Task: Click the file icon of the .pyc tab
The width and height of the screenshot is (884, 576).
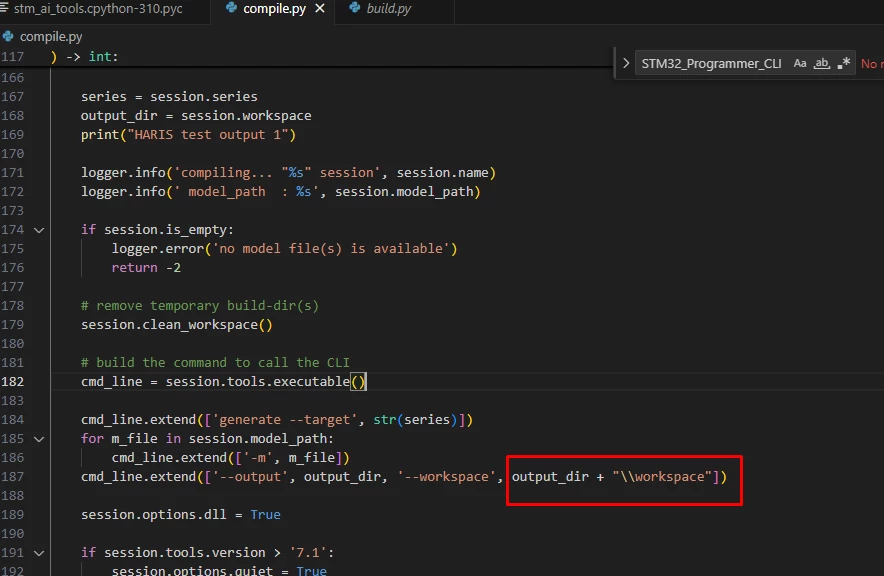Action: click(x=5, y=8)
